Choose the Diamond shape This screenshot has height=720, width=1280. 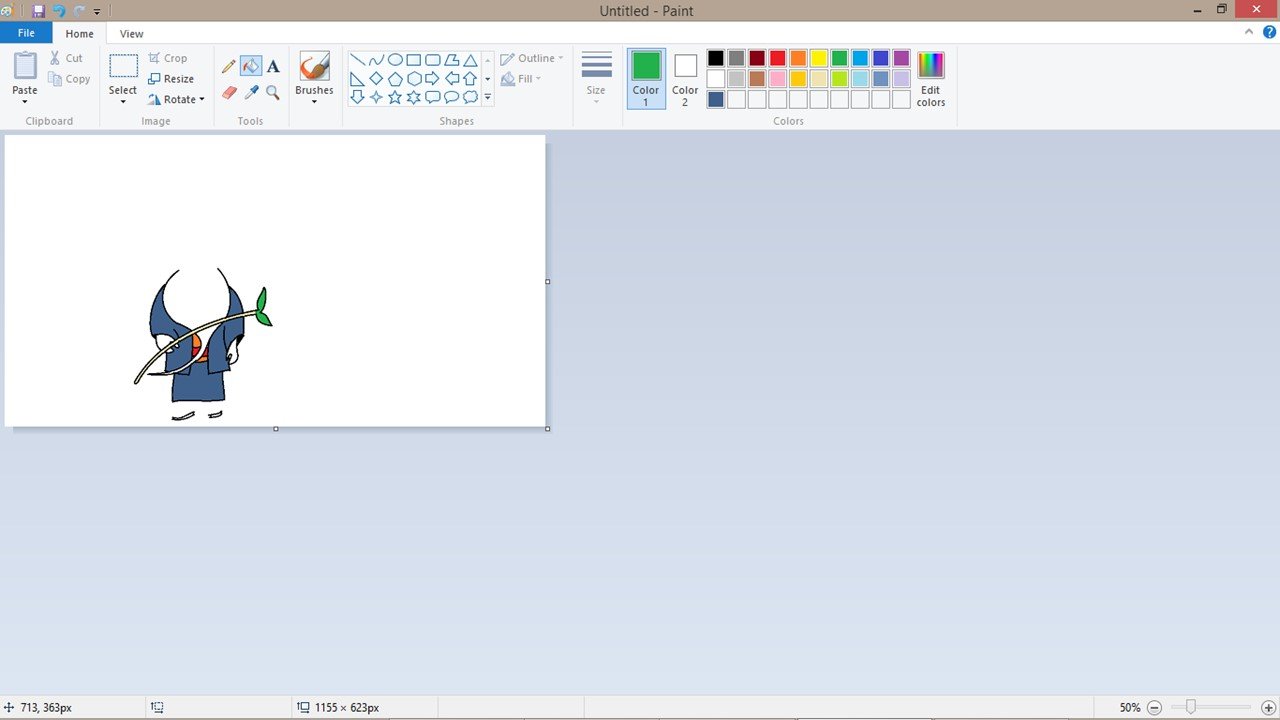(376, 79)
